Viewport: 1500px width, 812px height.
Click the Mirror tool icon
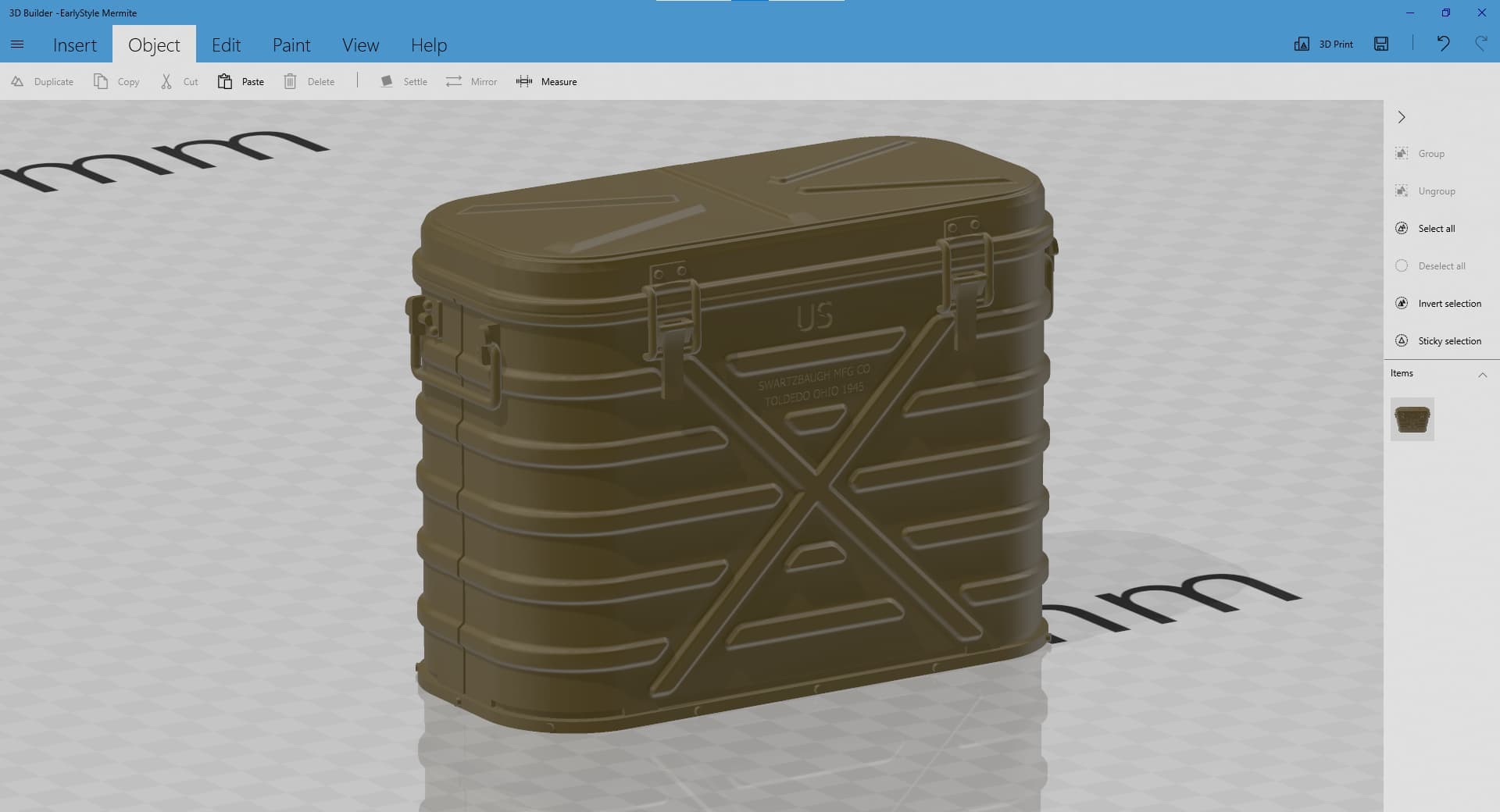[x=454, y=81]
